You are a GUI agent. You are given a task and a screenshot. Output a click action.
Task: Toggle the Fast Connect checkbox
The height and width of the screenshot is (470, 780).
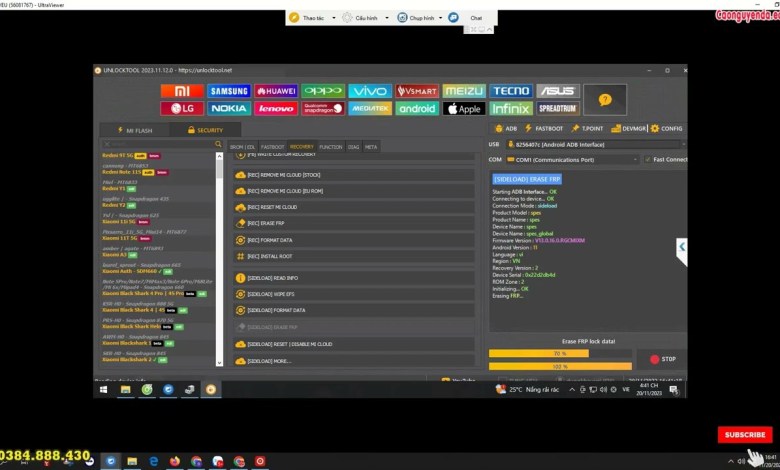pos(648,160)
